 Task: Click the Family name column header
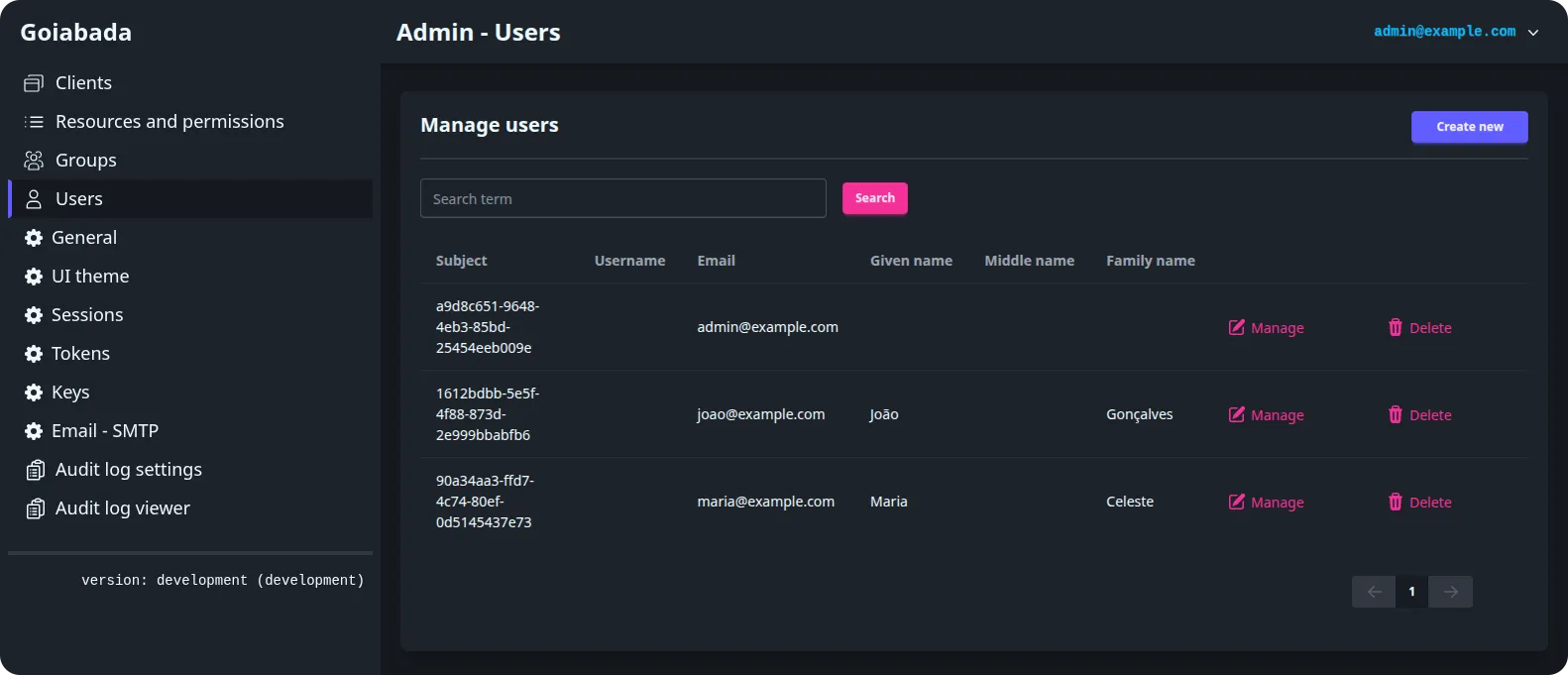(x=1151, y=261)
